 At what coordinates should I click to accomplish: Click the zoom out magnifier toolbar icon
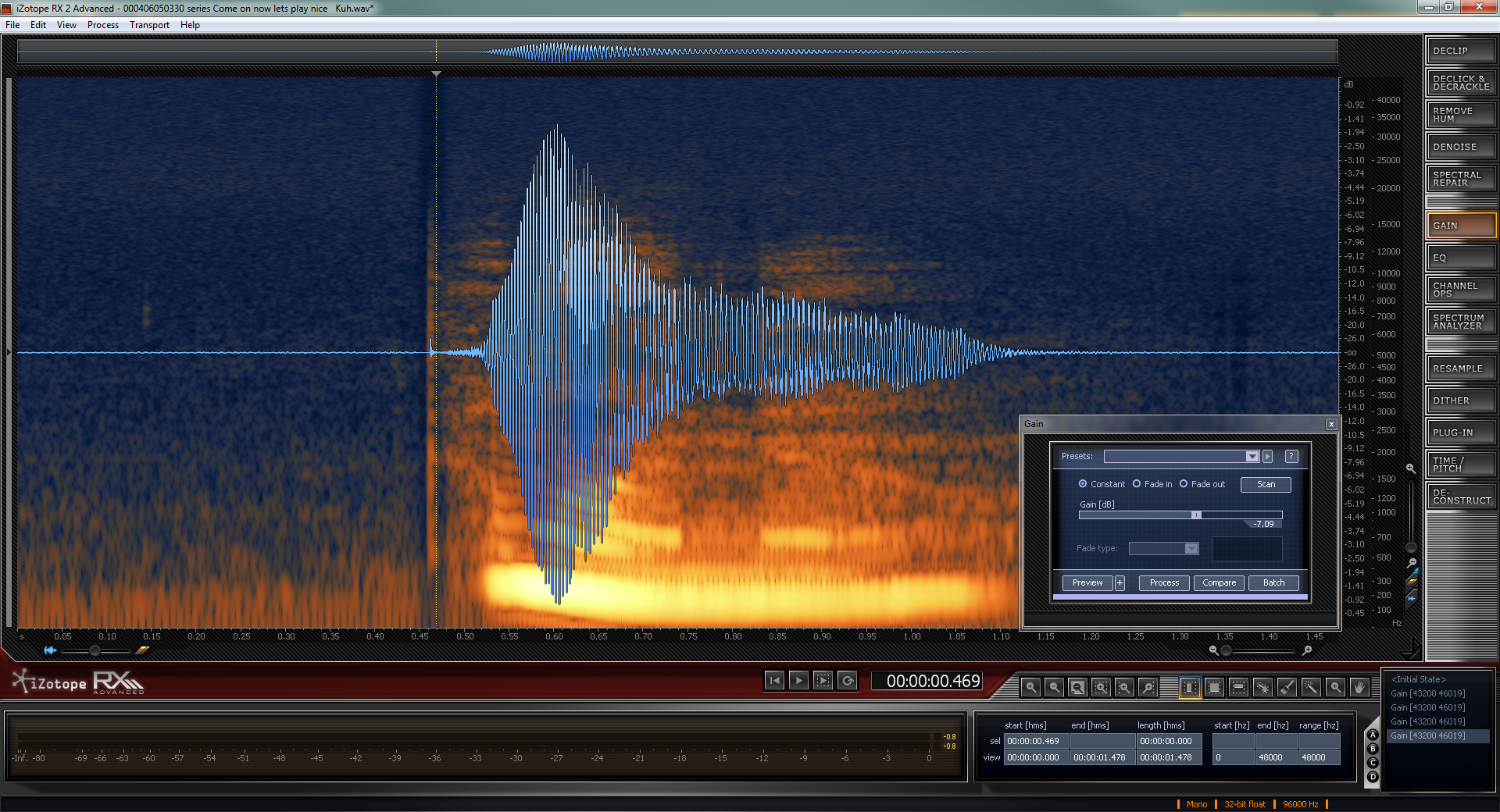1054,687
